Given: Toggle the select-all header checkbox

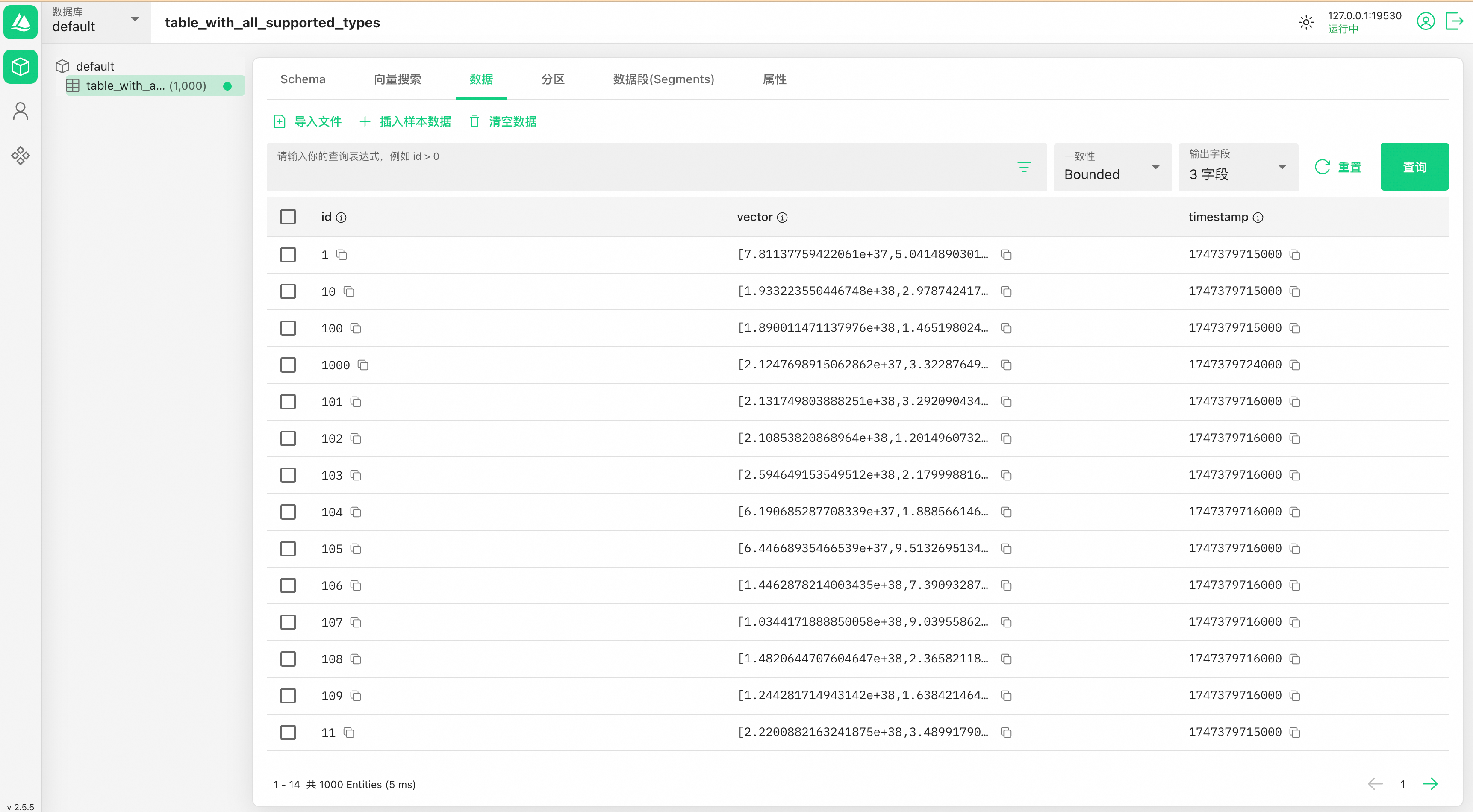Looking at the screenshot, I should pos(288,217).
